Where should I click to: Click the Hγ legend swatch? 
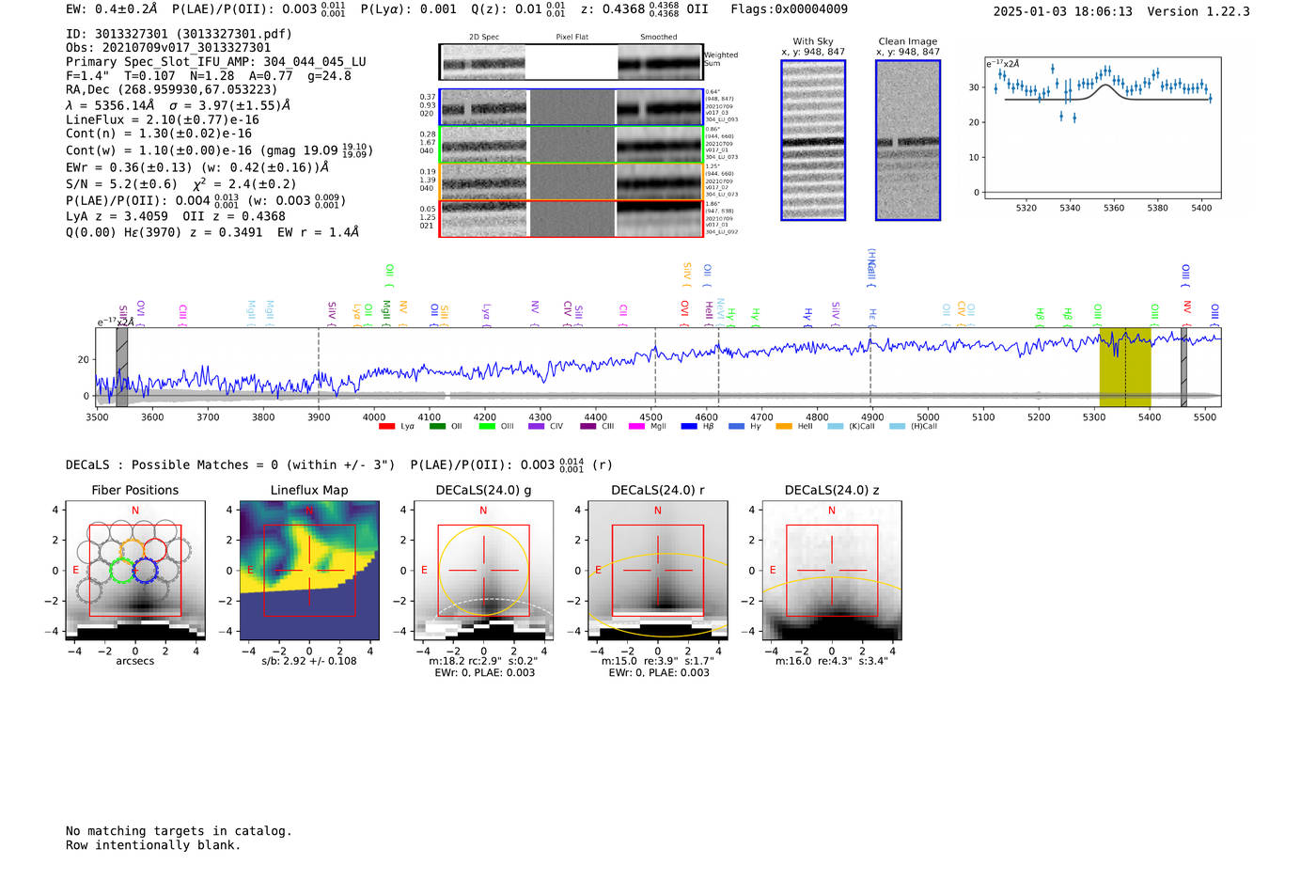pyautogui.click(x=736, y=427)
